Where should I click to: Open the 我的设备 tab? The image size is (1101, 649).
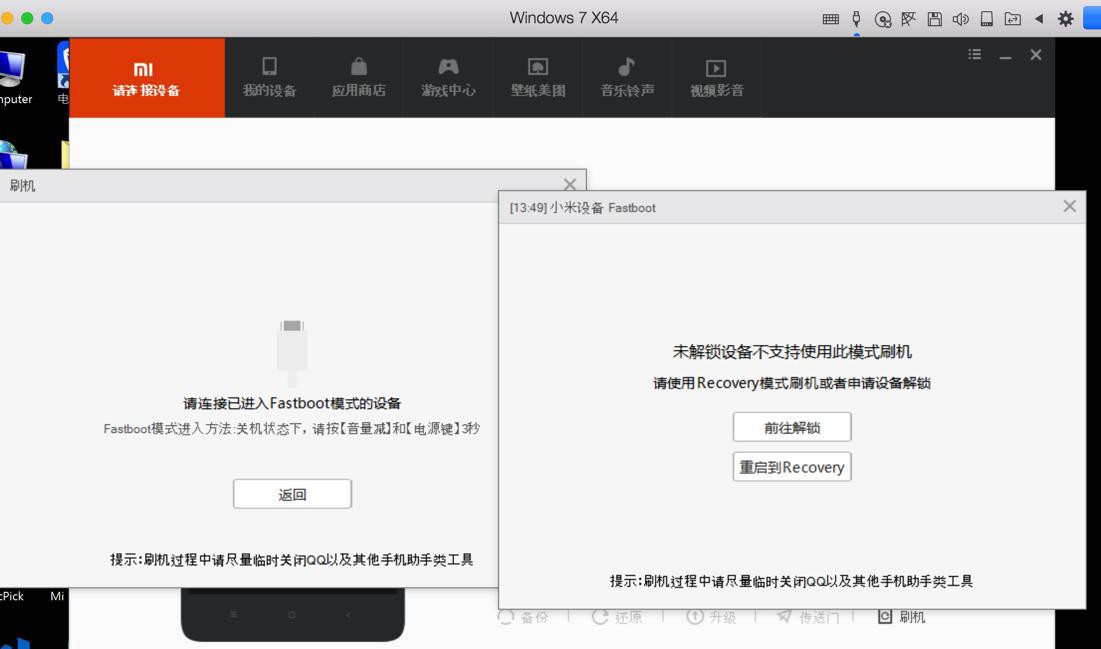coord(269,77)
